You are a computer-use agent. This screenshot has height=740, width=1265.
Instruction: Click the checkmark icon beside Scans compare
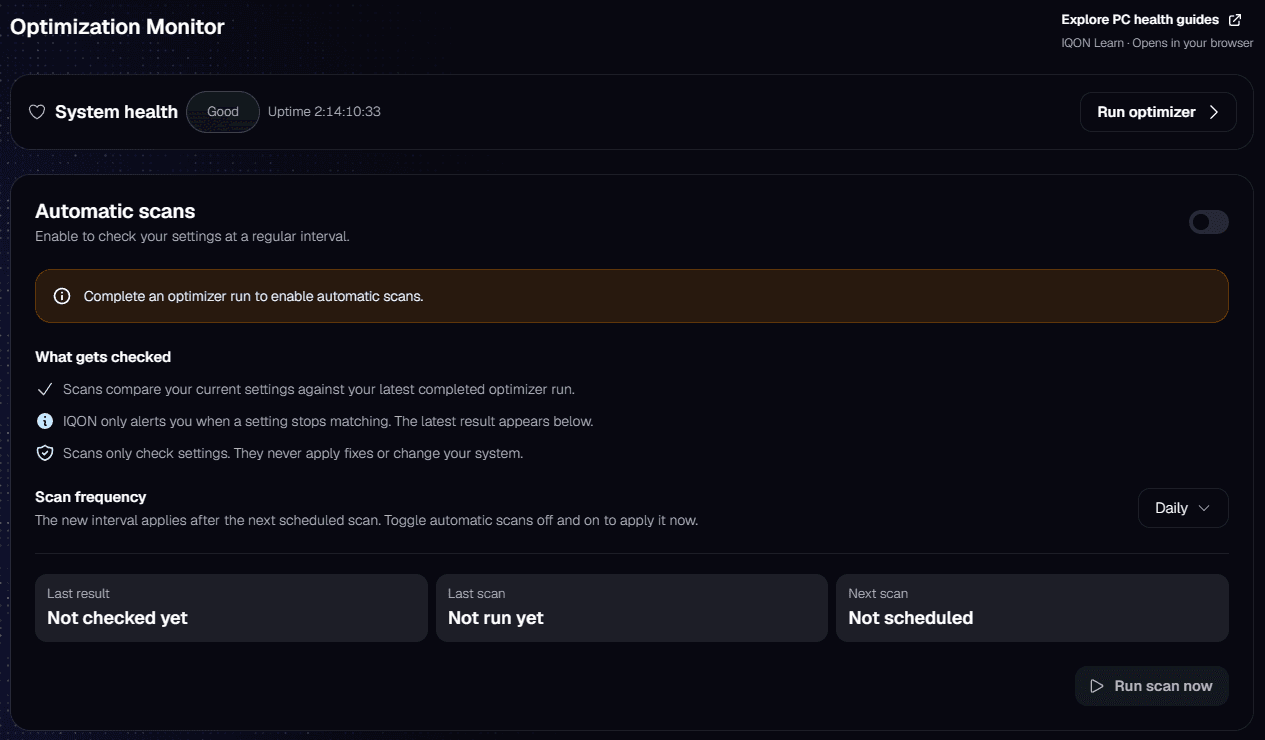(44, 389)
